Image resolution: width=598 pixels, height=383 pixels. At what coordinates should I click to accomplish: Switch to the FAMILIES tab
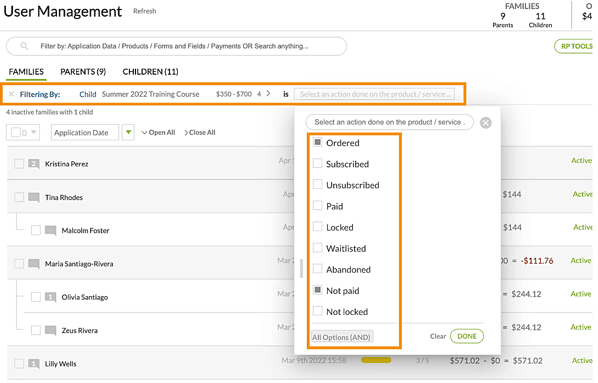pos(26,72)
